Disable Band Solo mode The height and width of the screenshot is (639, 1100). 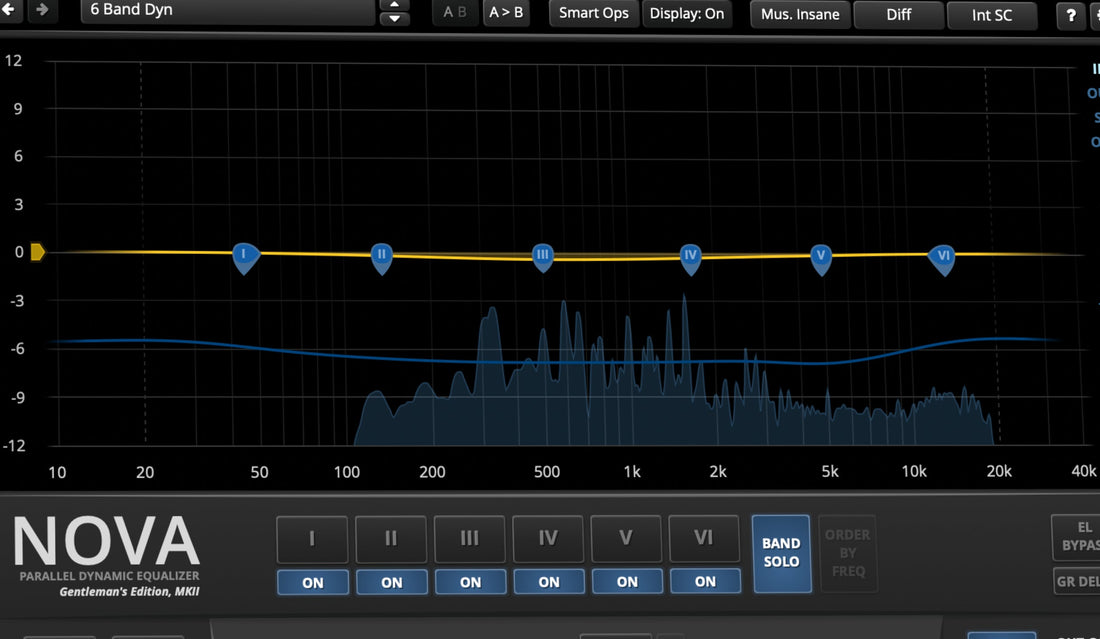781,553
